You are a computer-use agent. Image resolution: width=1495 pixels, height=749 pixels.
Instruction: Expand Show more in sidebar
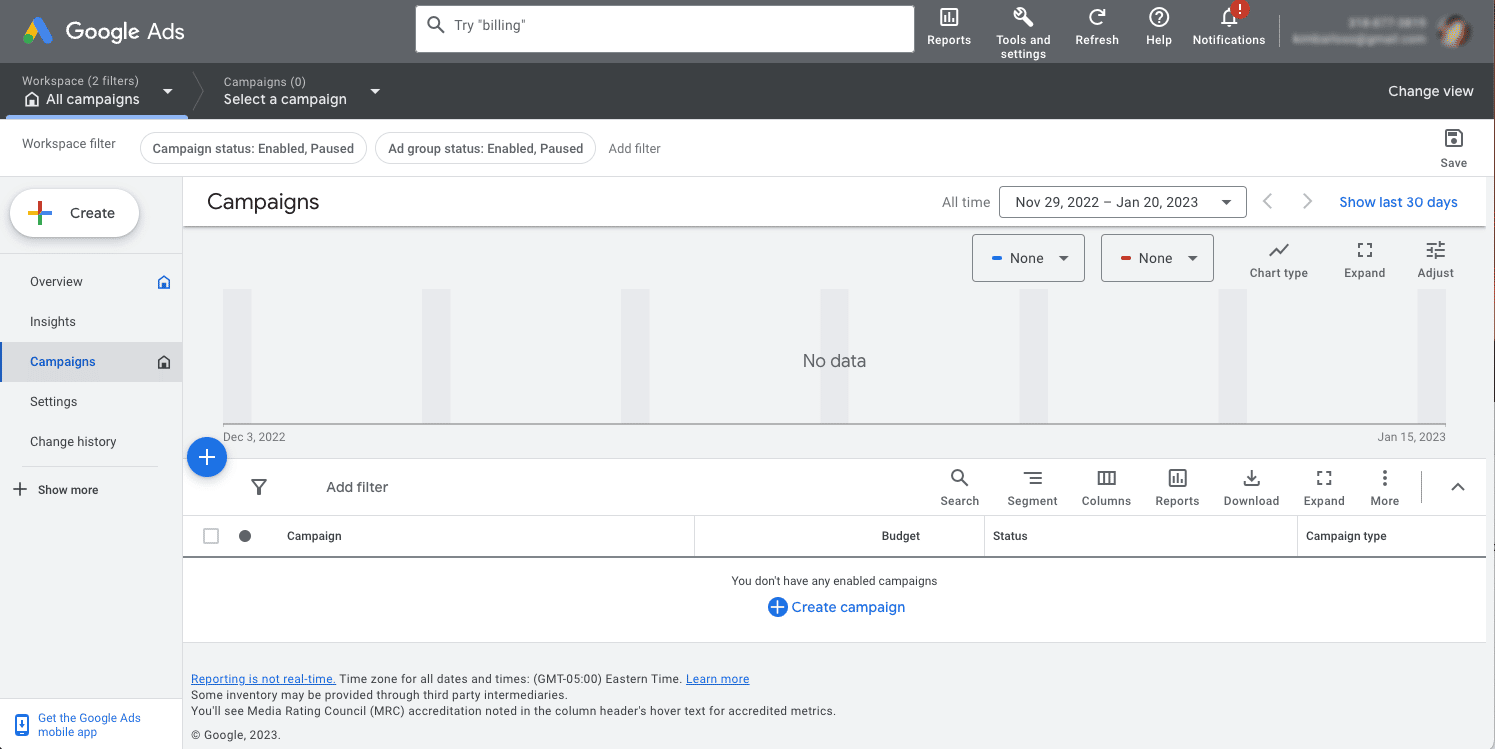(57, 490)
